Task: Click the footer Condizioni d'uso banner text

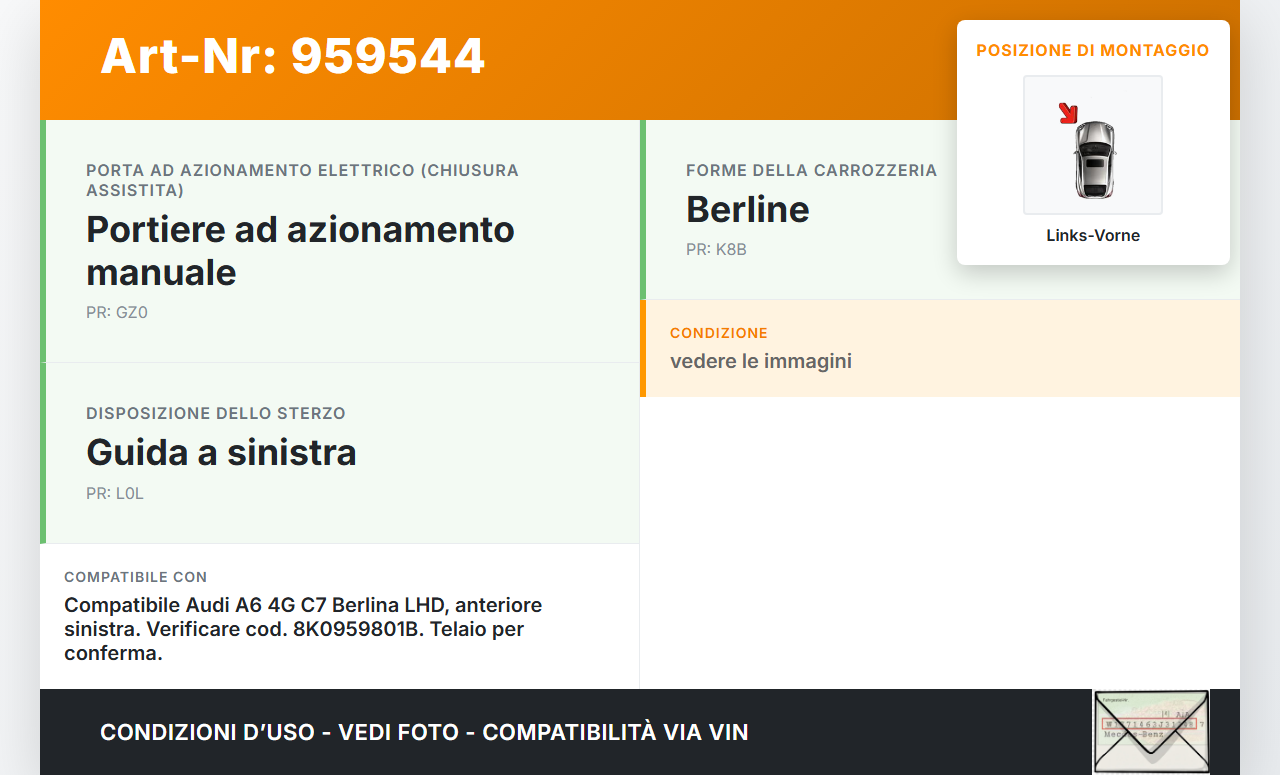Action: coord(424,732)
